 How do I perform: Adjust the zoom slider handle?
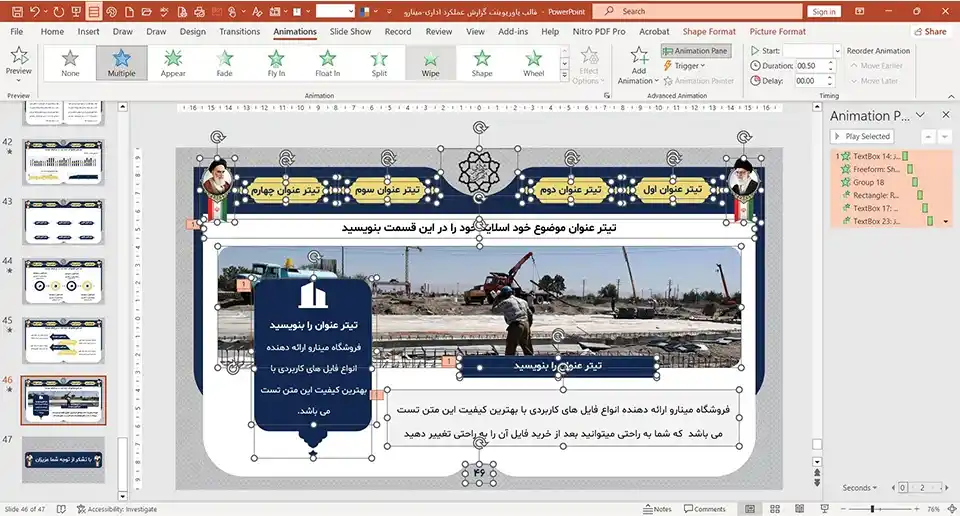coord(872,509)
